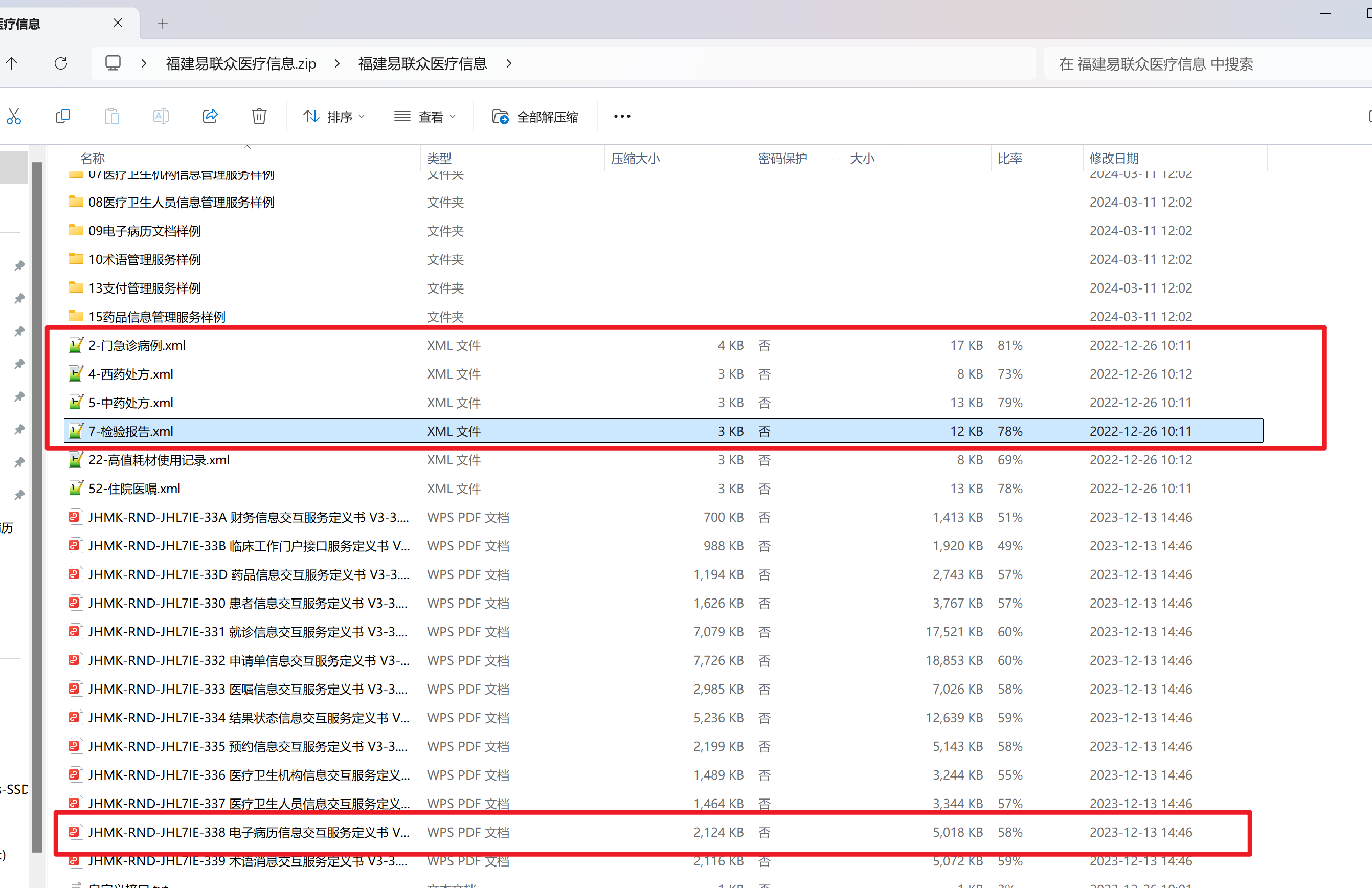This screenshot has height=888, width=1372.
Task: Click the Share icon in toolbar
Action: point(210,117)
